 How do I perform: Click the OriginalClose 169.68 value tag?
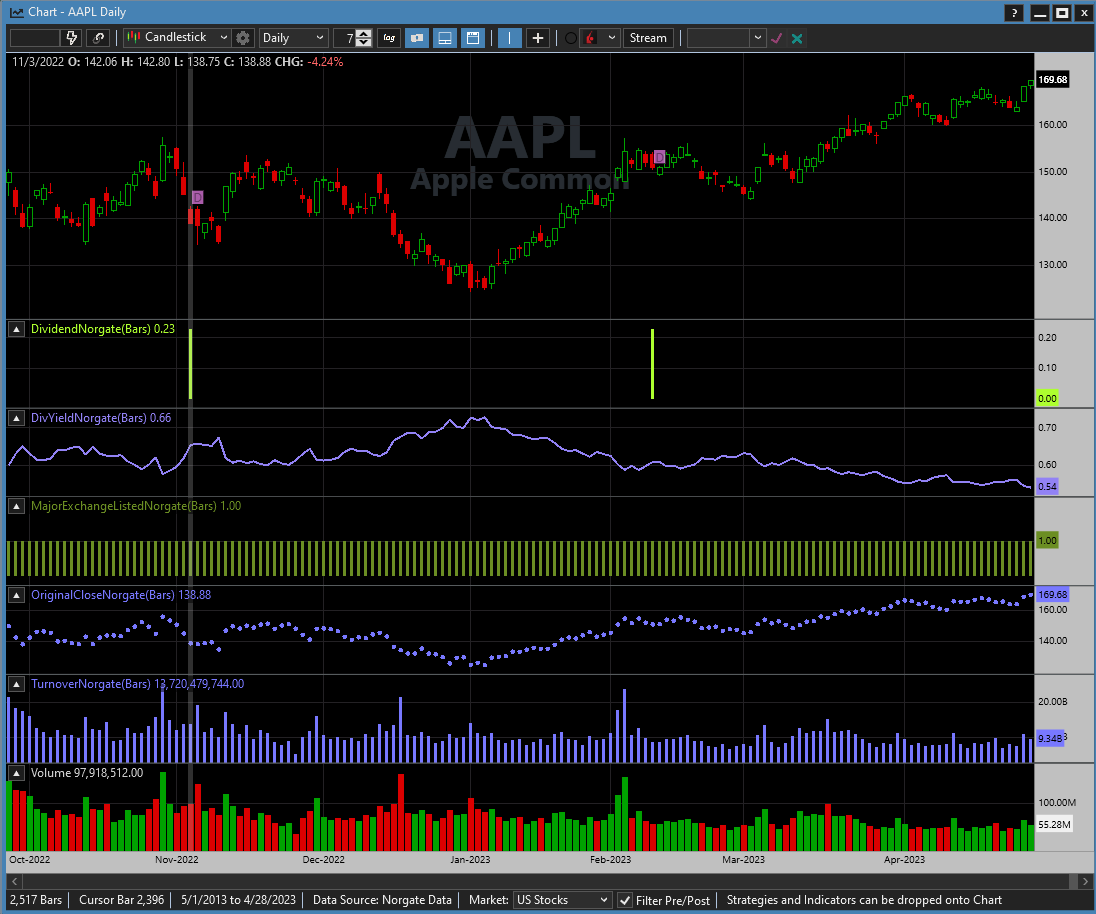point(1052,595)
